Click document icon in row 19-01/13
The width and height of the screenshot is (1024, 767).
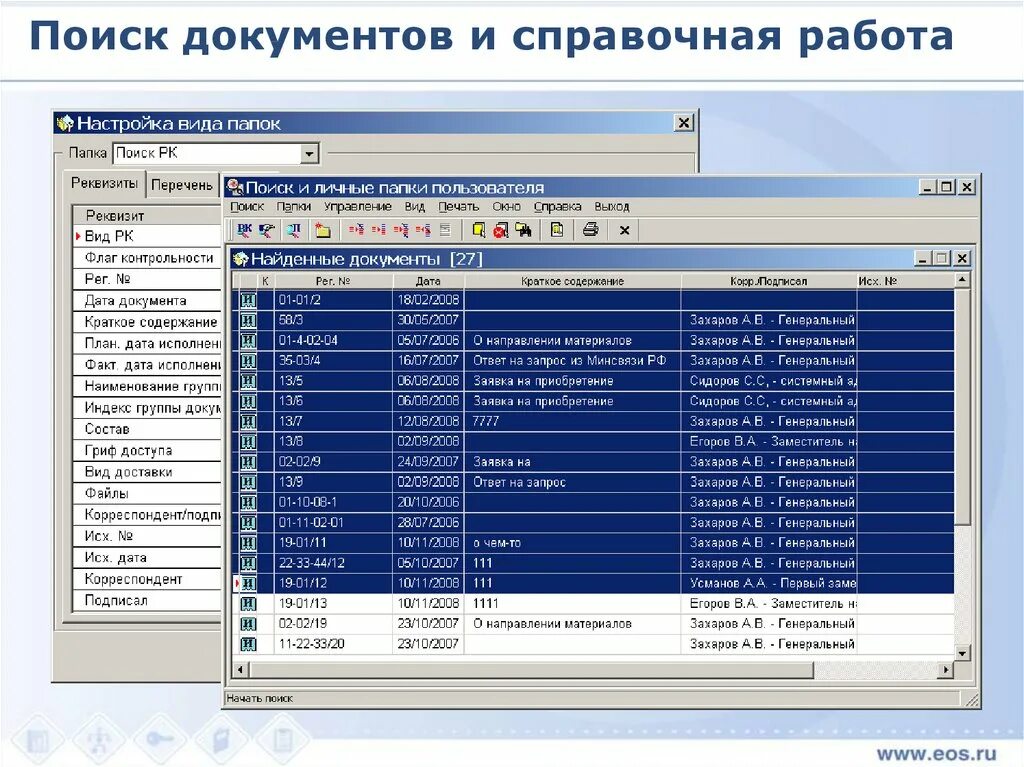pos(248,604)
